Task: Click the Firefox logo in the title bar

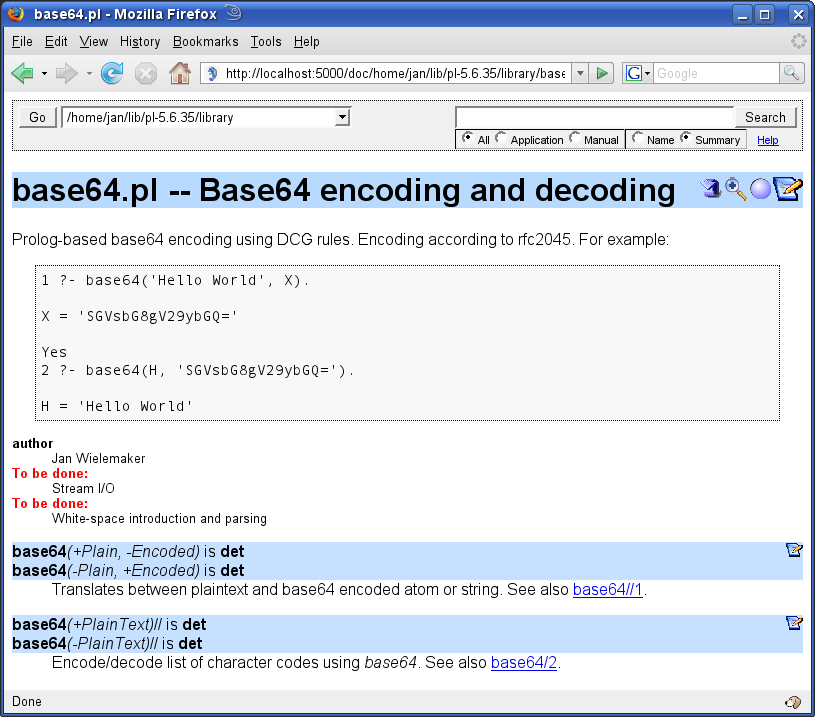Action: tap(16, 14)
